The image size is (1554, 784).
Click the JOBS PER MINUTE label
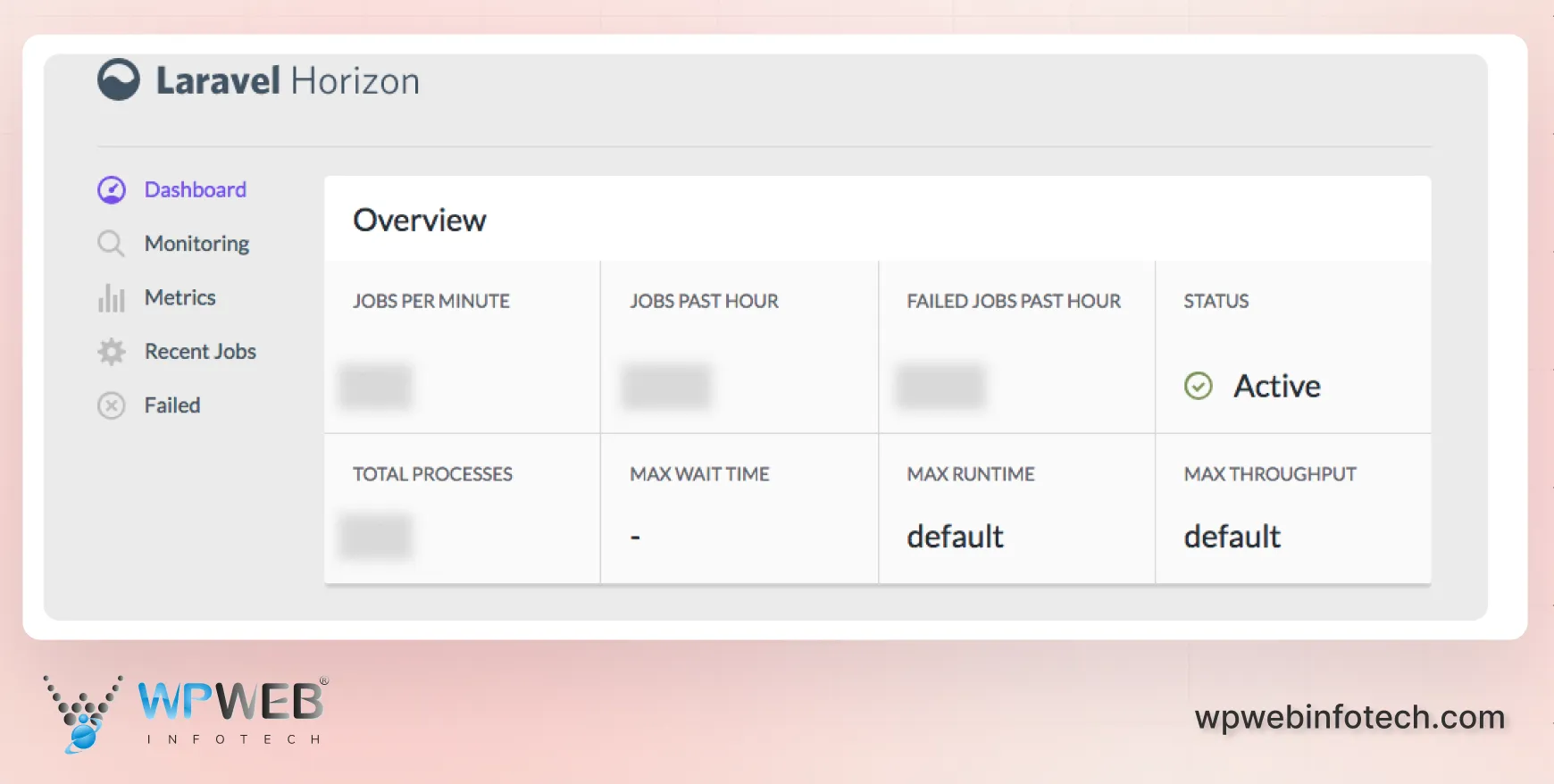[x=431, y=301]
